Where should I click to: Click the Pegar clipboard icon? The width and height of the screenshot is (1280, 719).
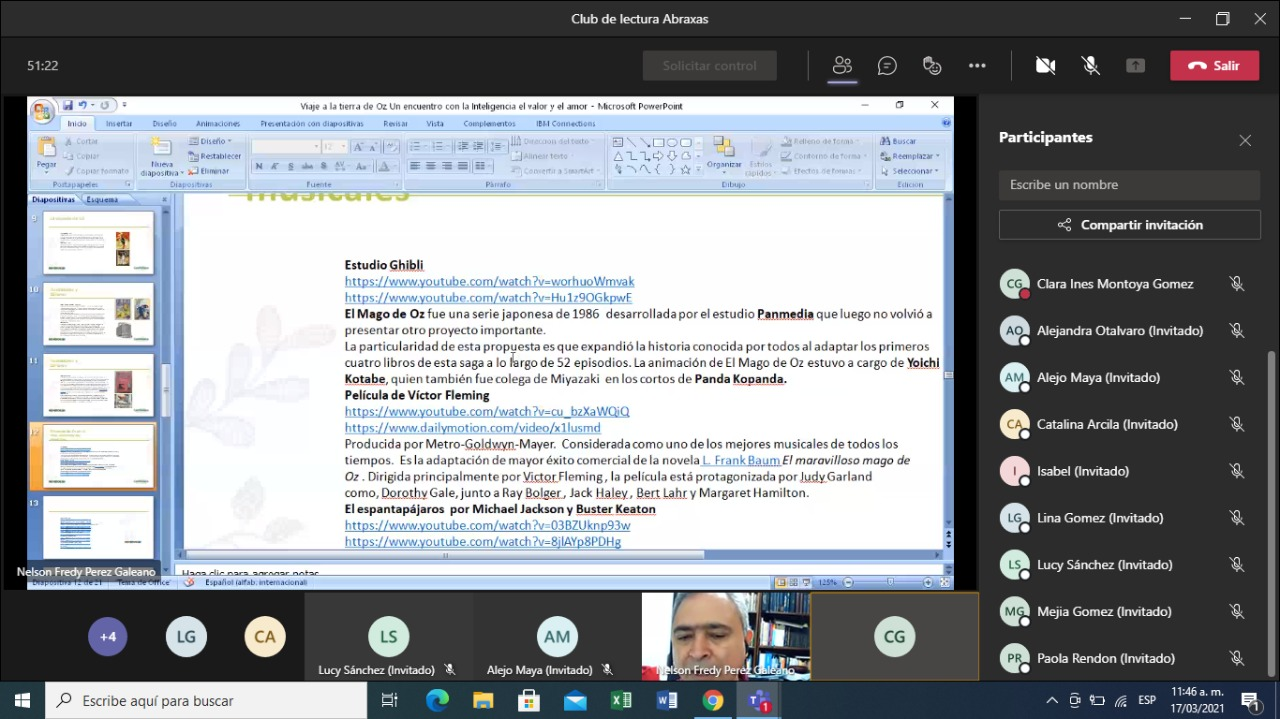46,149
